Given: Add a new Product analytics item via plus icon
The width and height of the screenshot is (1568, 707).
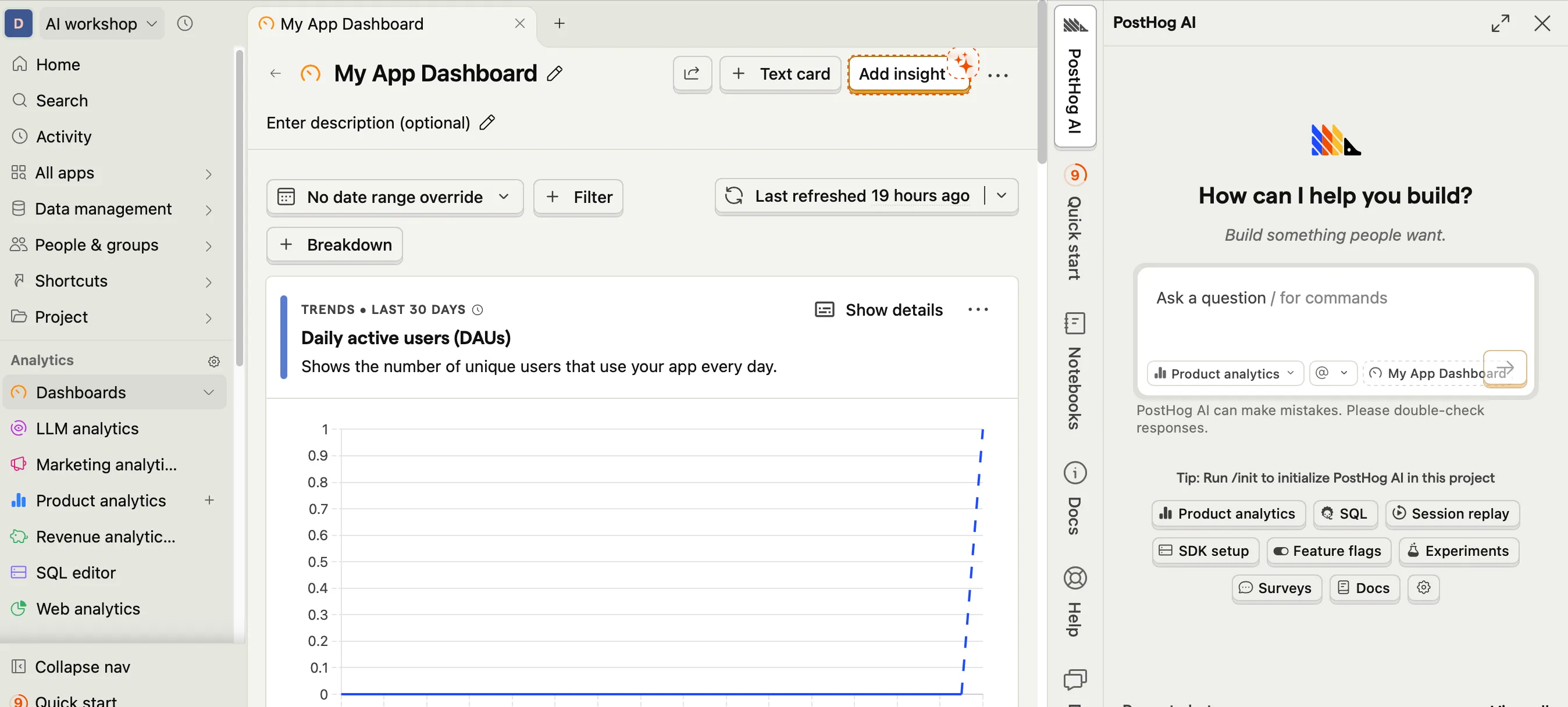Looking at the screenshot, I should point(209,500).
